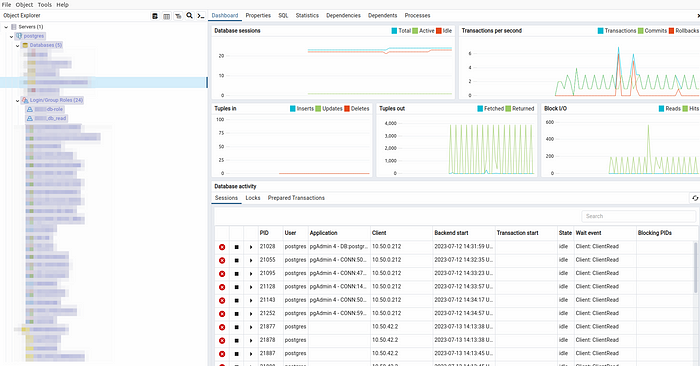Viewport: 700px width, 366px height.
Task: Cancel active query for PID 21878
Action: click(x=237, y=341)
